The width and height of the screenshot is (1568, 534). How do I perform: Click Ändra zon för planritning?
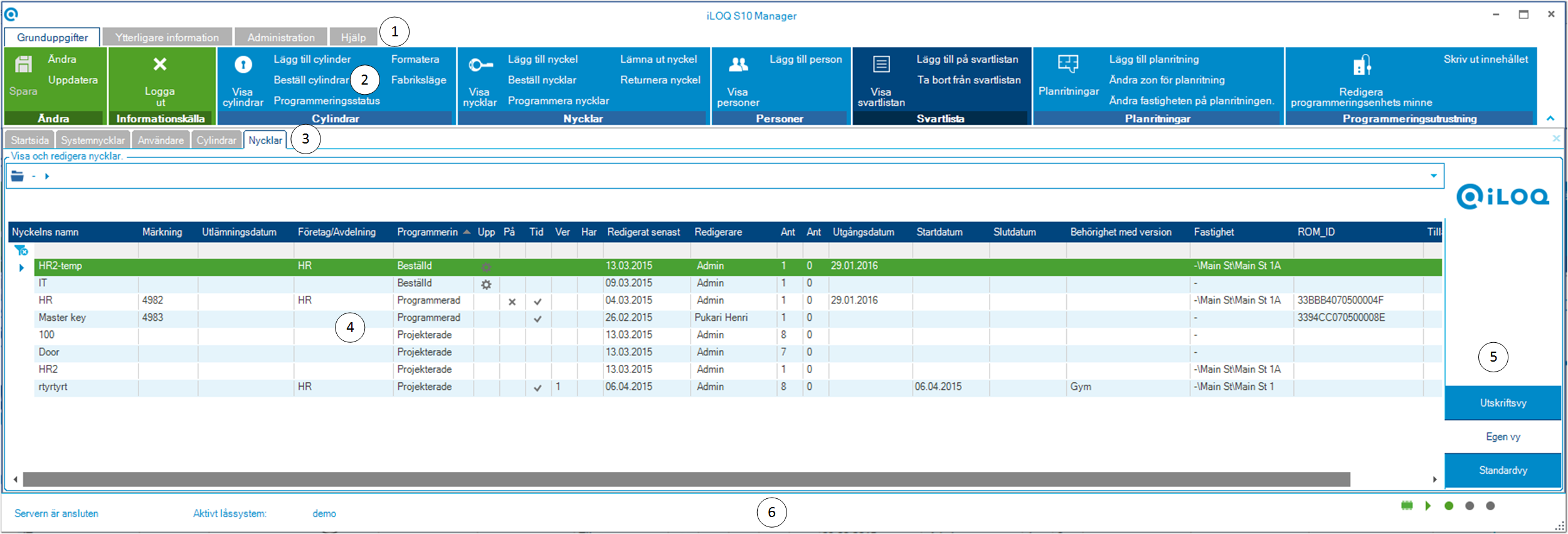1167,80
